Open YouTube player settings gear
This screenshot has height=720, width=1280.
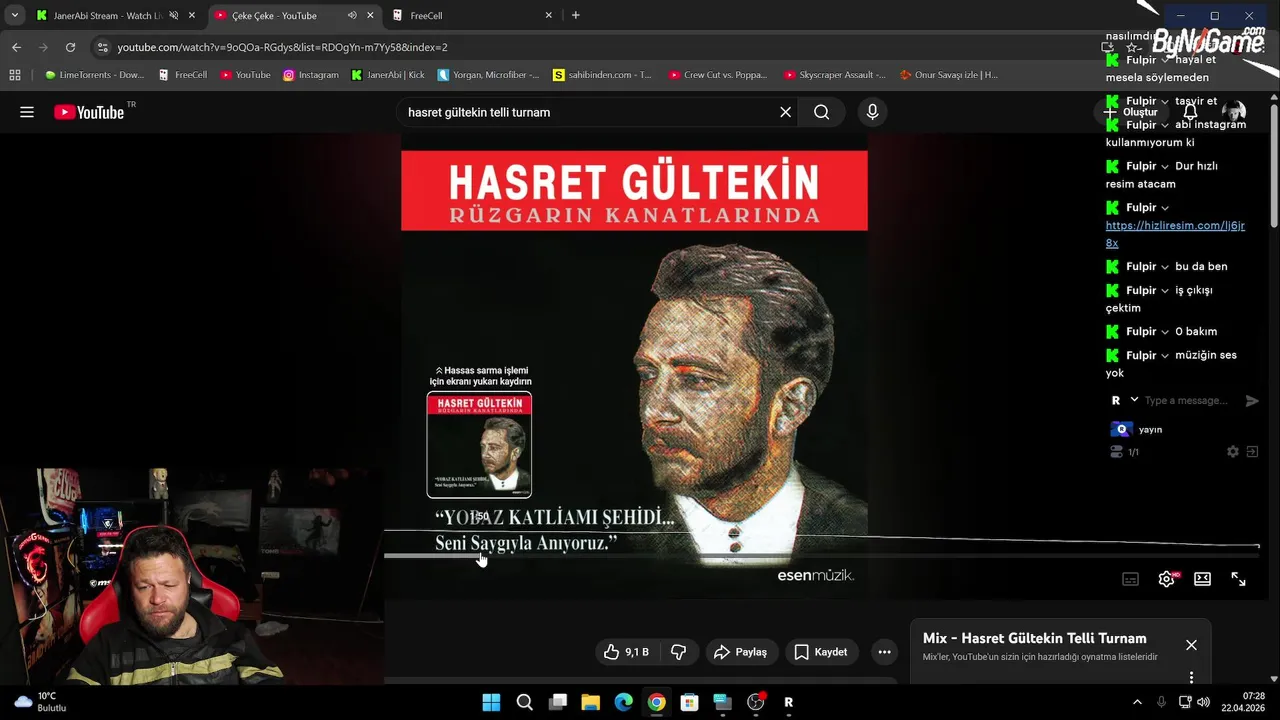[1166, 579]
